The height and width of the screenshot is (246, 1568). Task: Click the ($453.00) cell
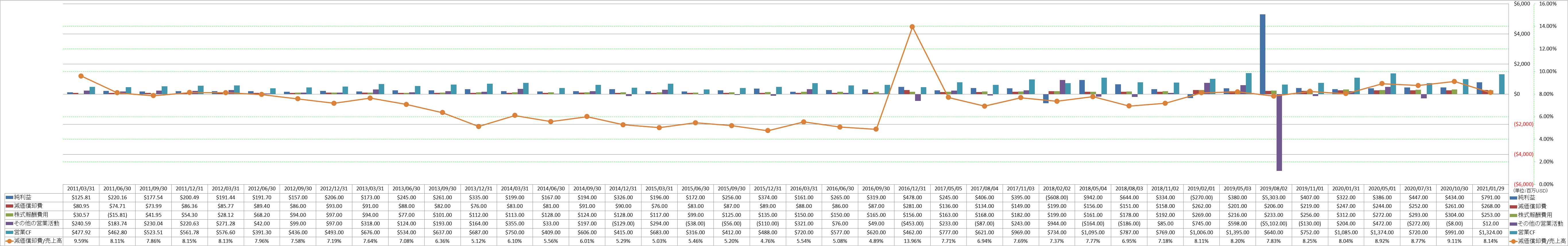pyautogui.click(x=912, y=224)
